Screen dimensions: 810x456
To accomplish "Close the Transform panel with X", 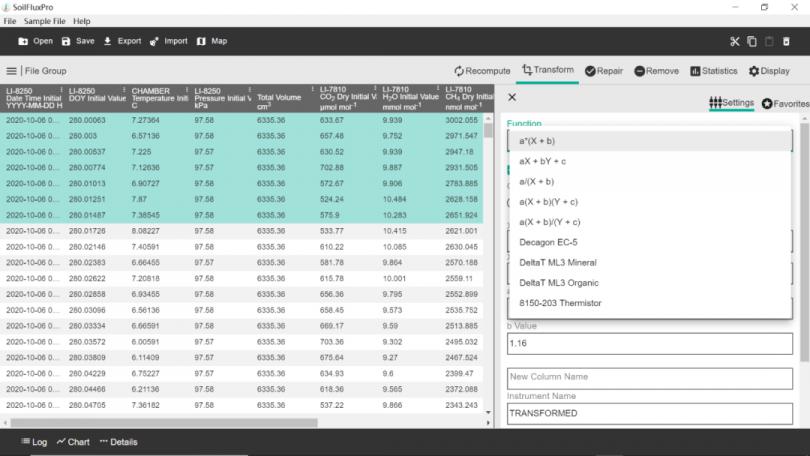I will coord(512,97).
